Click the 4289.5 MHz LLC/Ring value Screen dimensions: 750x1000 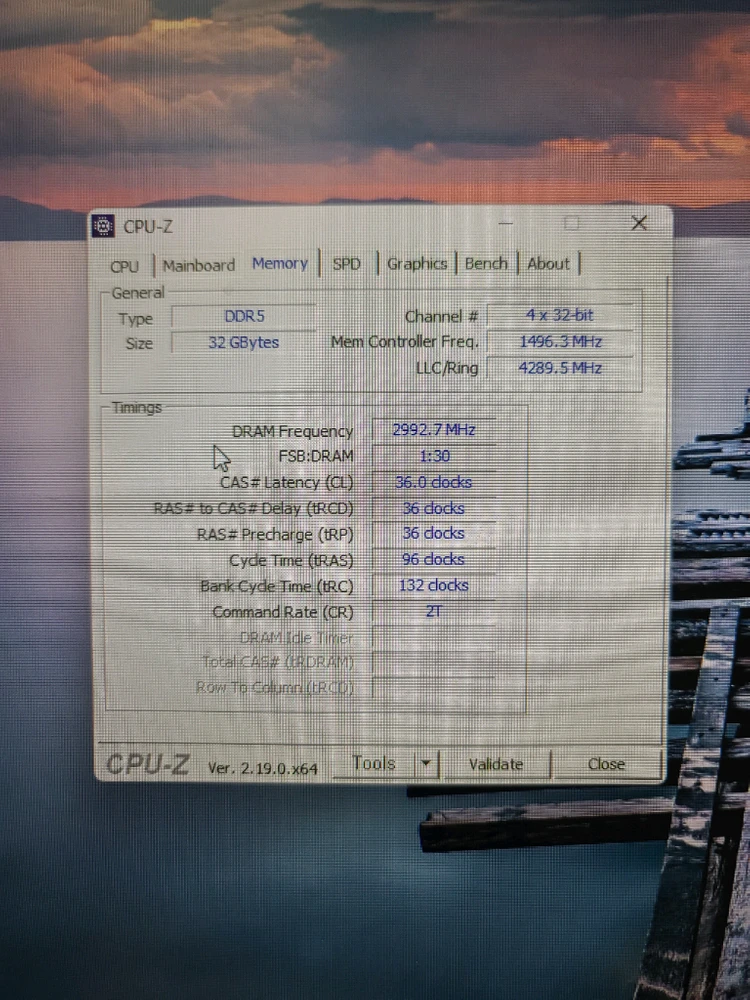tap(560, 368)
